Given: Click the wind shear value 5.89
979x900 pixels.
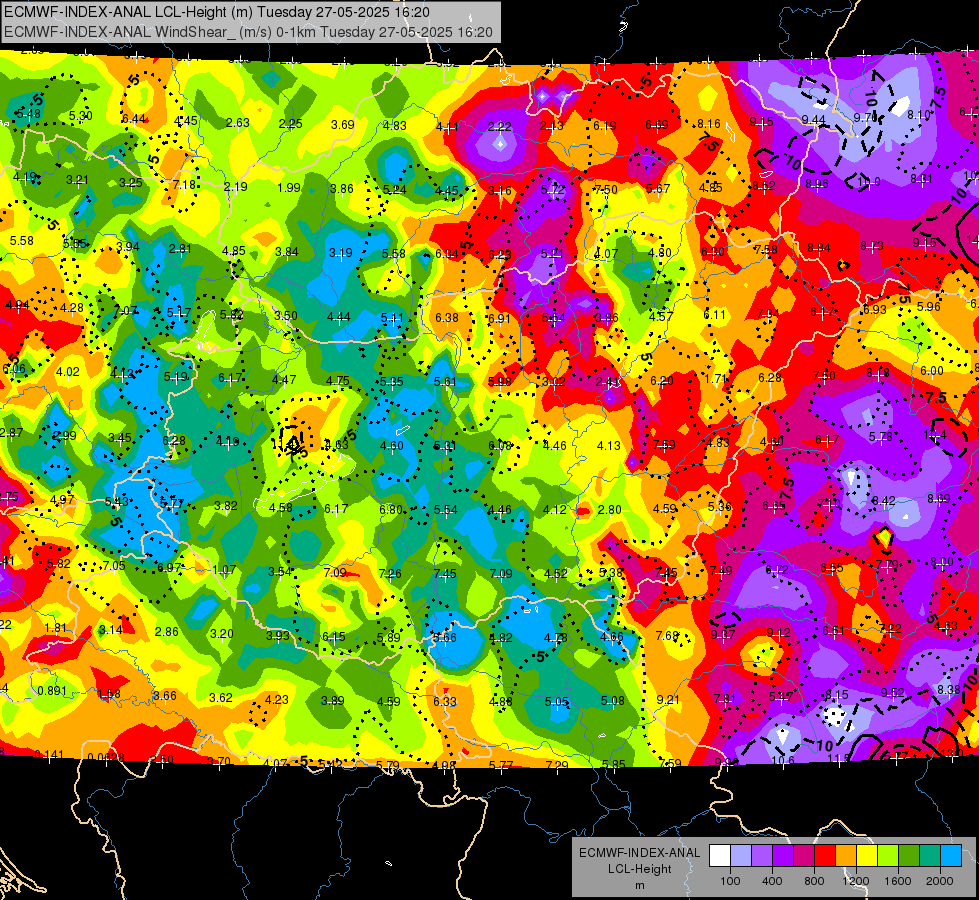Looking at the screenshot, I should point(389,637).
